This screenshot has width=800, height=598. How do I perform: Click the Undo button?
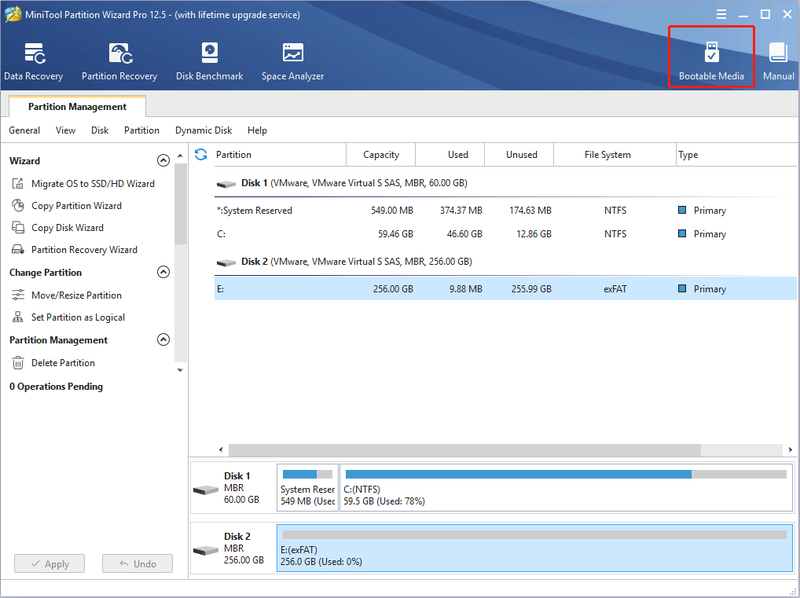coord(137,564)
